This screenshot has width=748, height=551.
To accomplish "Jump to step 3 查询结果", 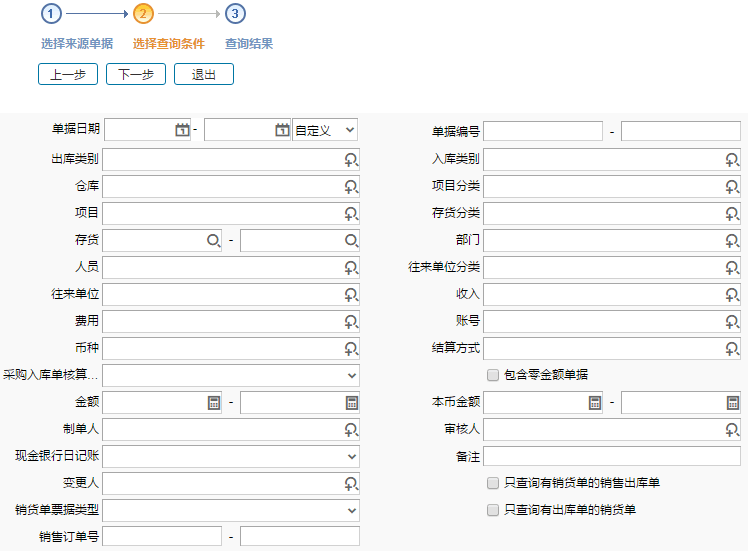I will tap(249, 44).
